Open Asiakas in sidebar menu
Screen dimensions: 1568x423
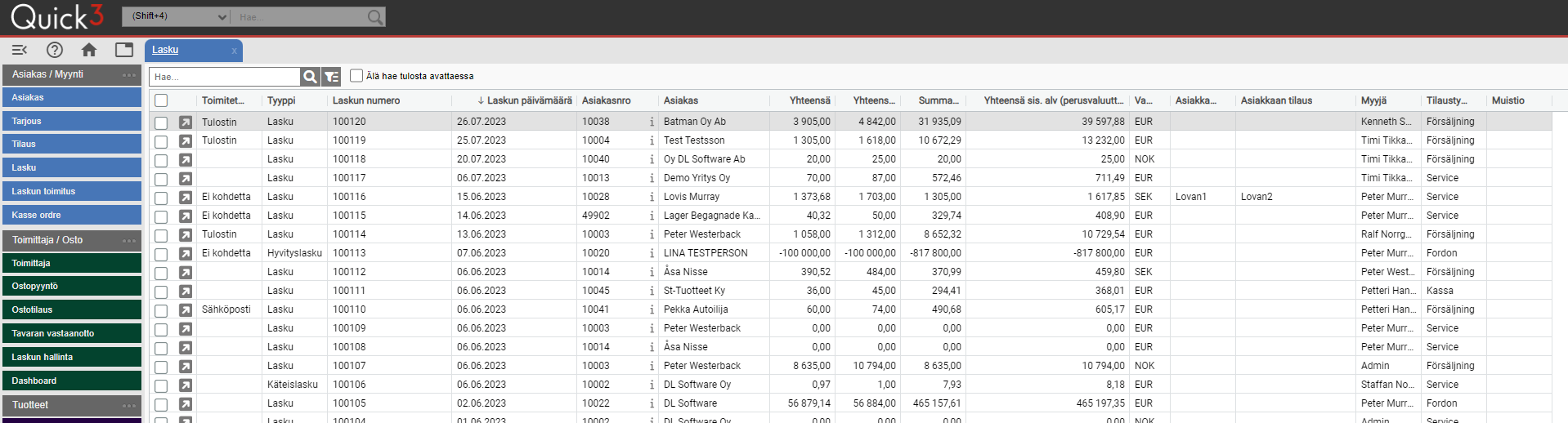pyautogui.click(x=72, y=97)
